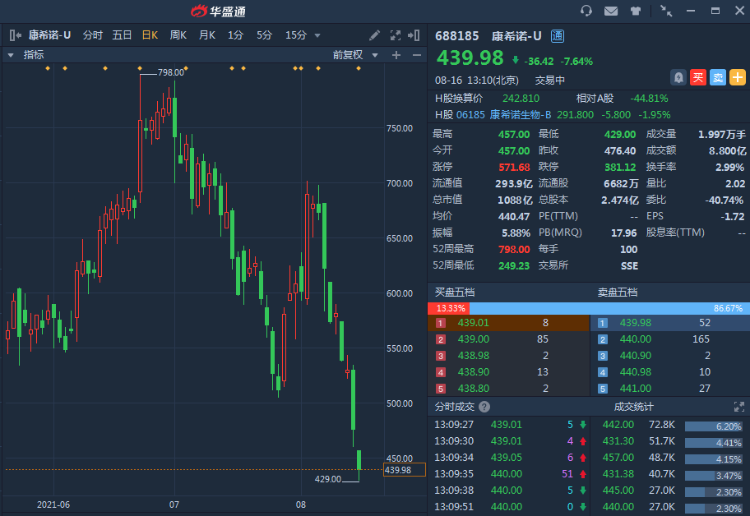Collapse the left panel icon beside 康希诺-U
The height and width of the screenshot is (516, 750).
coord(15,35)
